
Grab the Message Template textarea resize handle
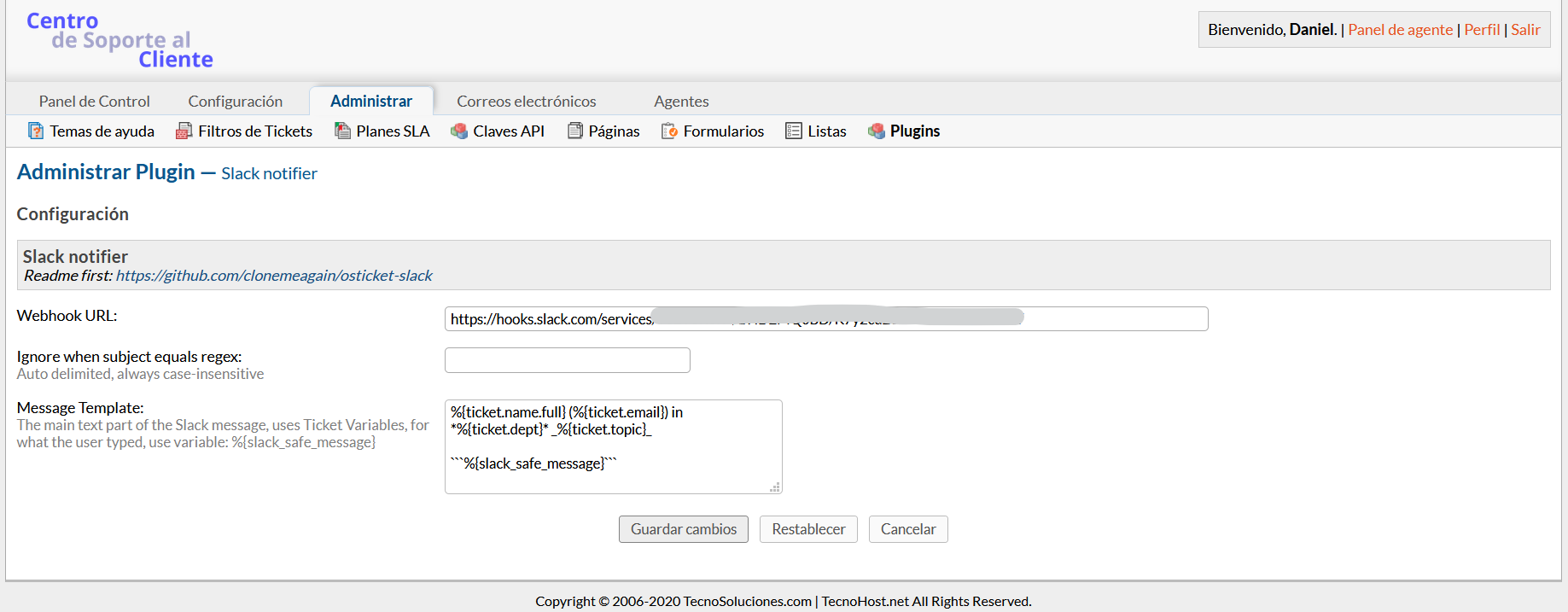coord(775,487)
